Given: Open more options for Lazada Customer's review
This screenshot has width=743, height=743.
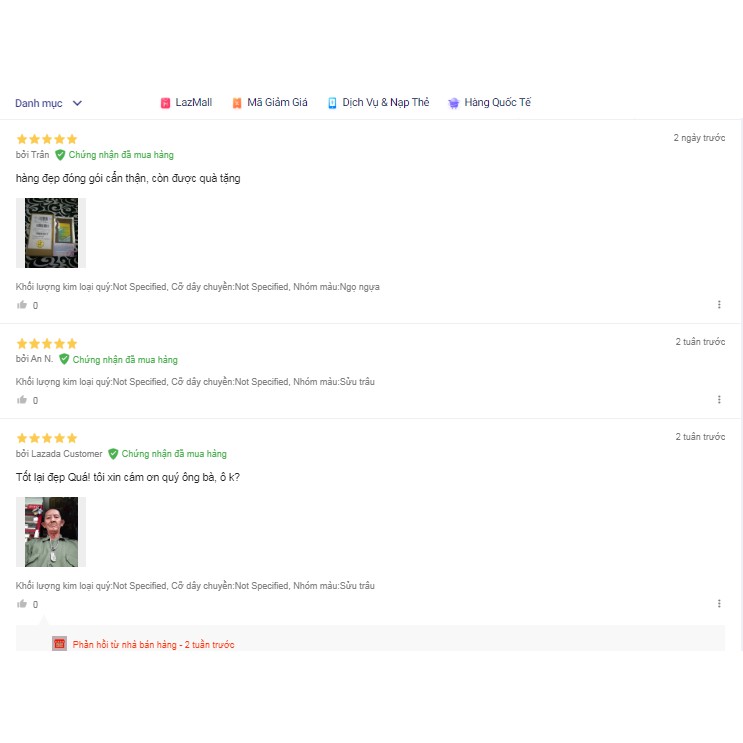Looking at the screenshot, I should pos(719,604).
